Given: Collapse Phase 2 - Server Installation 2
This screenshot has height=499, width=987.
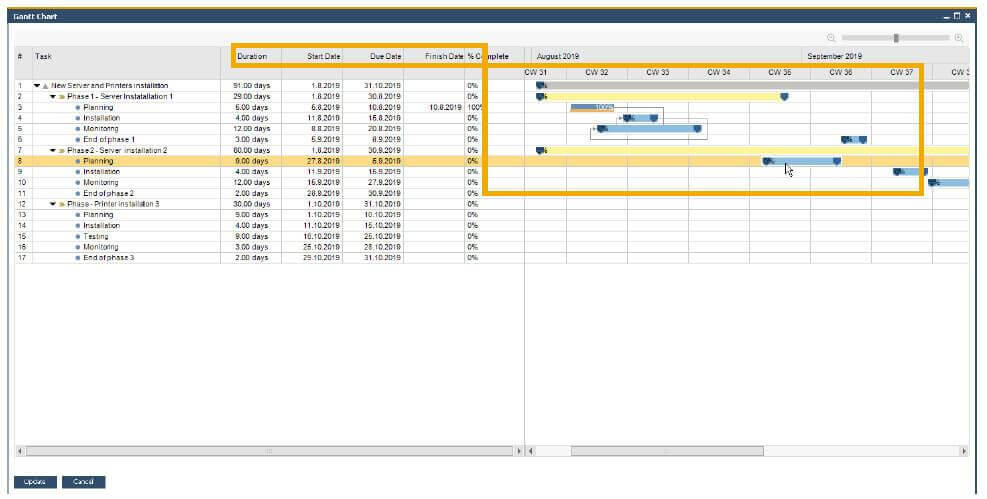Looking at the screenshot, I should 53,150.
